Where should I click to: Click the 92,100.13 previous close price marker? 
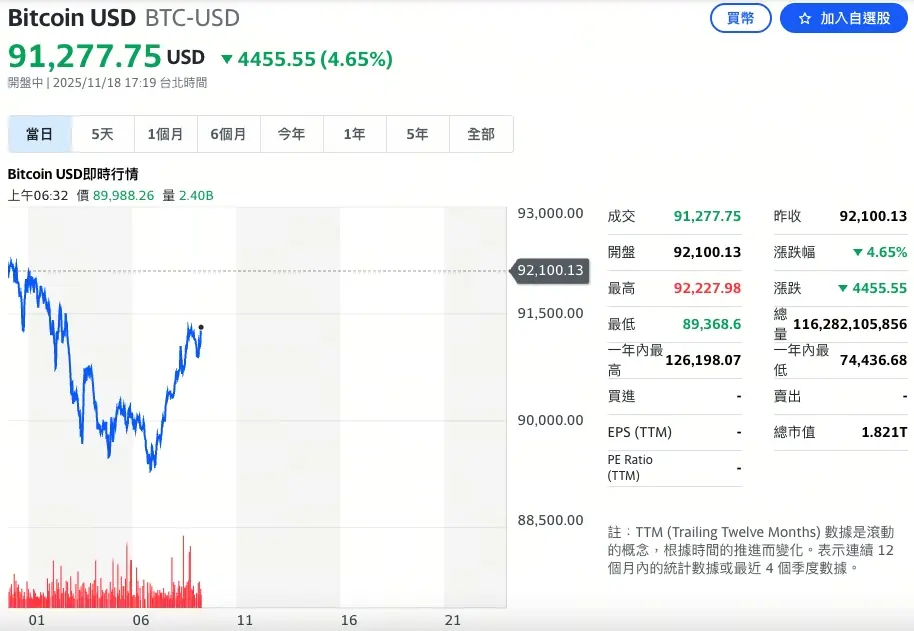pos(549,270)
